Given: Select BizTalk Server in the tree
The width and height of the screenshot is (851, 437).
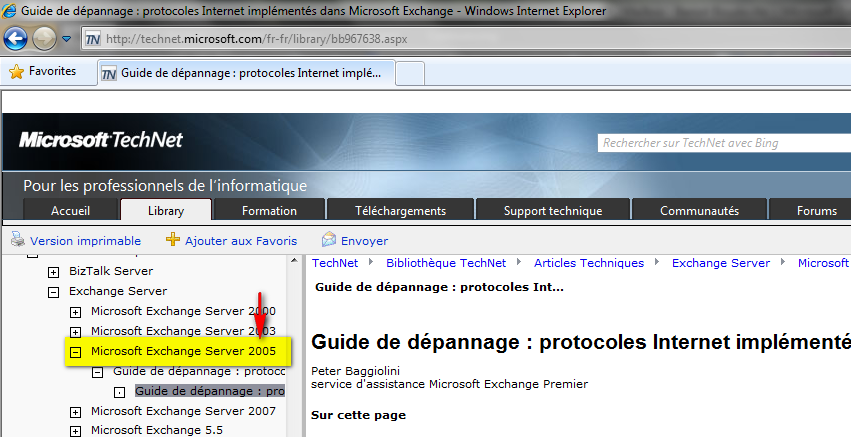Looking at the screenshot, I should [x=111, y=271].
